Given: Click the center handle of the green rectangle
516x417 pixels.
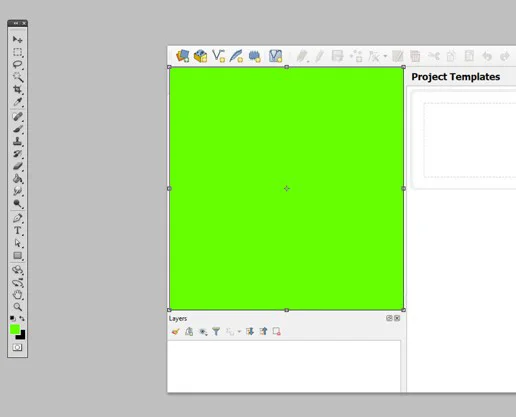Looking at the screenshot, I should click(287, 189).
